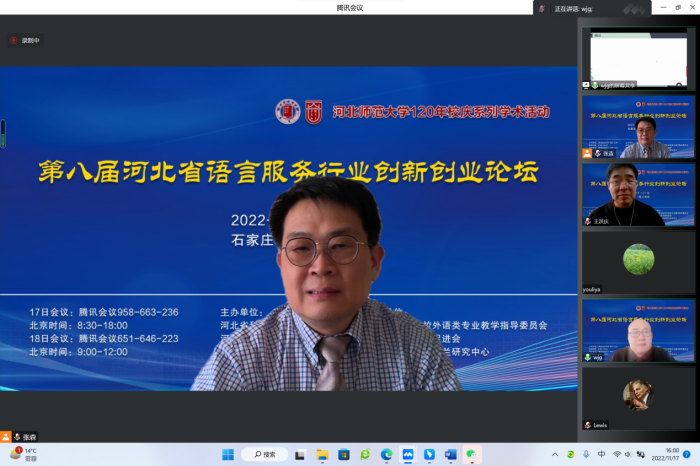The height and width of the screenshot is (466, 700).
Task: Launch Microsoft Edge from the taskbar
Action: point(386,454)
